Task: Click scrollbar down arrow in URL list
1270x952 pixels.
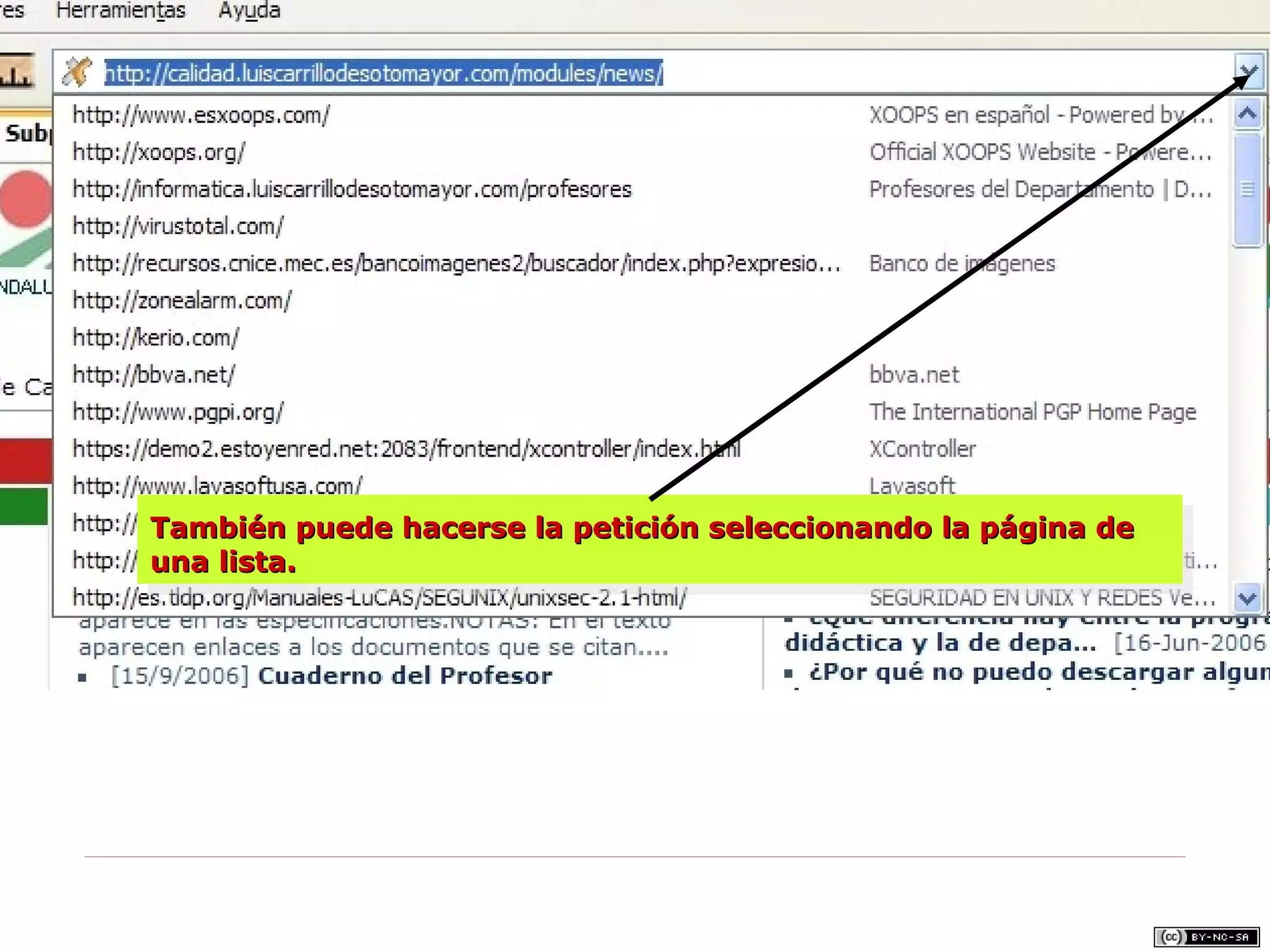Action: click(1247, 598)
